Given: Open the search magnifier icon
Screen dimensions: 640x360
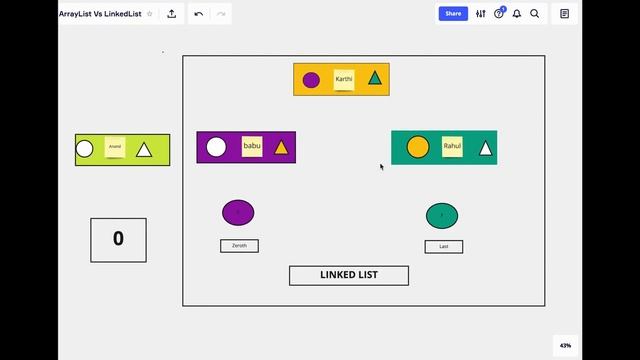Looking at the screenshot, I should [535, 14].
